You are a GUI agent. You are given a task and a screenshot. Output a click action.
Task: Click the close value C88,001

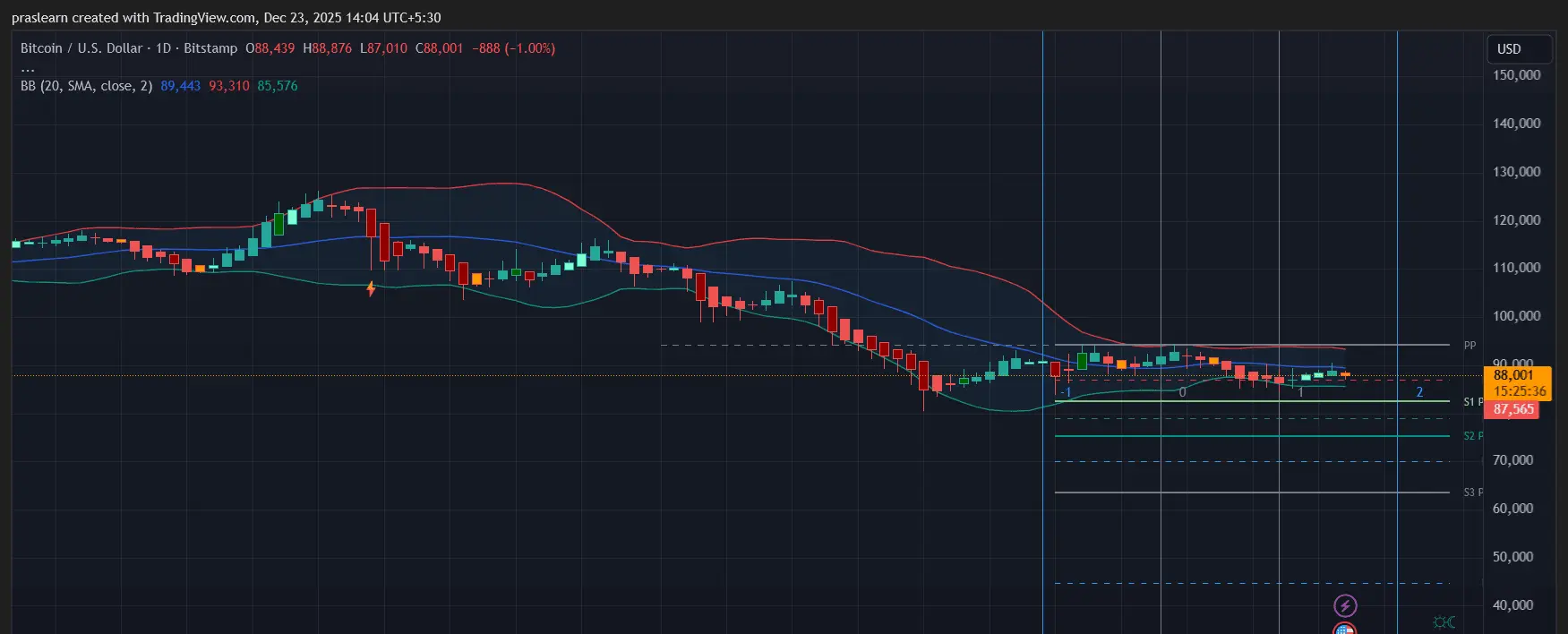click(439, 48)
